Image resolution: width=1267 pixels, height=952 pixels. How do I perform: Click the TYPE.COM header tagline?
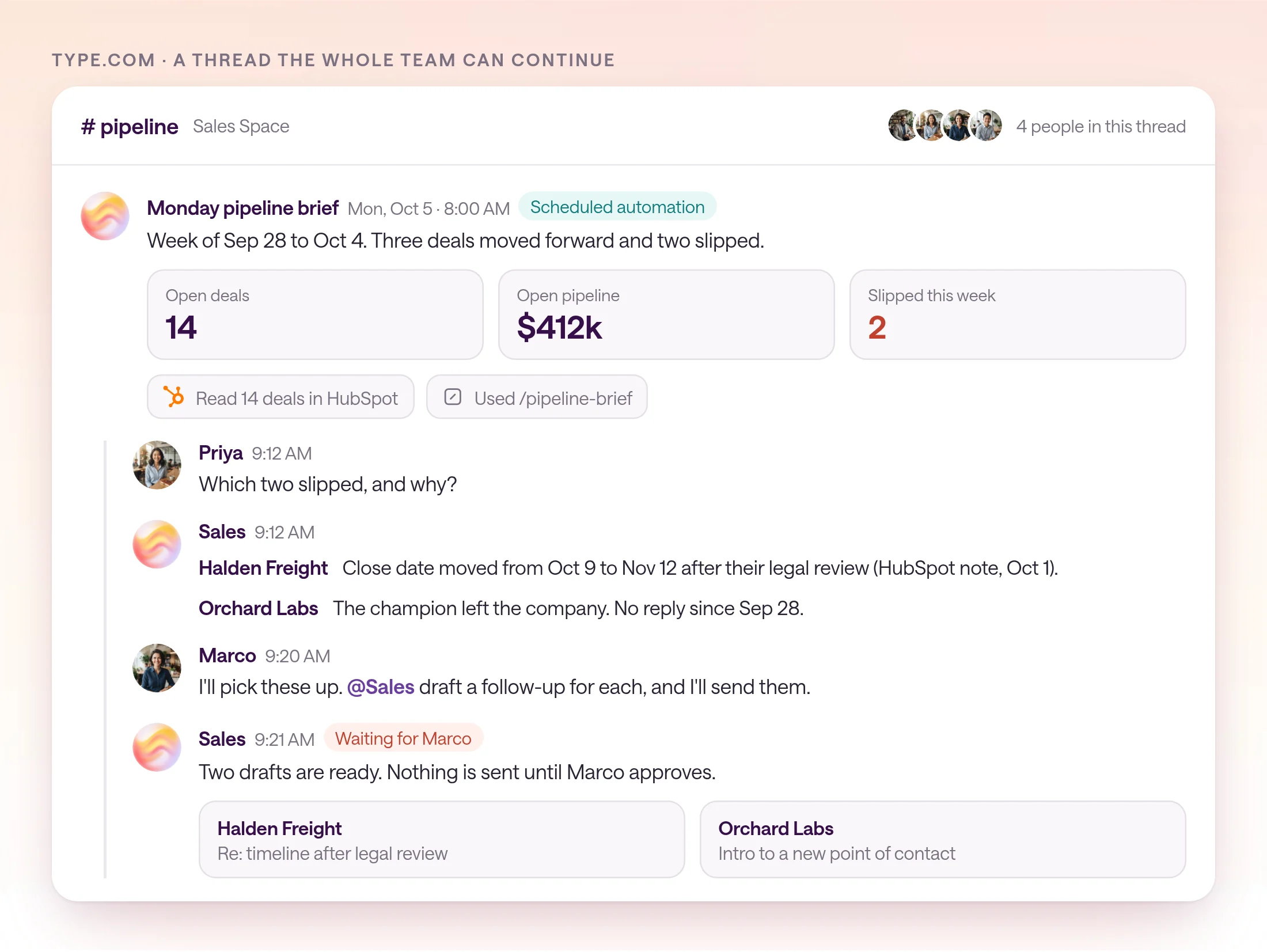(x=333, y=60)
